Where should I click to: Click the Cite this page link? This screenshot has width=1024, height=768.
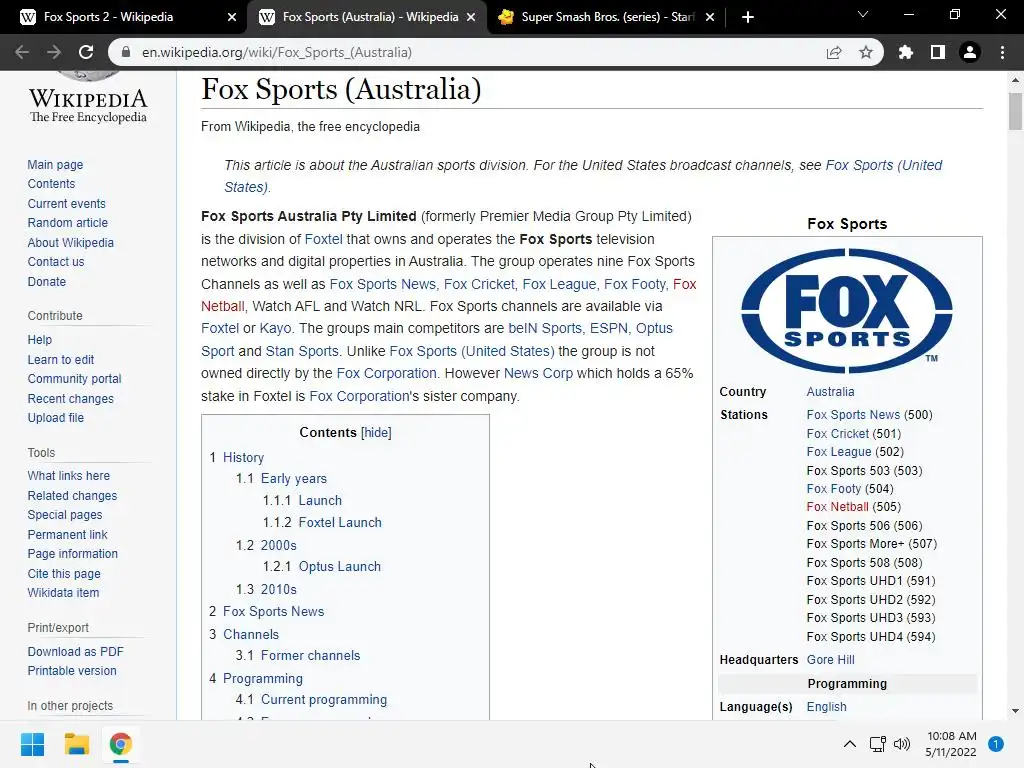pyautogui.click(x=64, y=573)
